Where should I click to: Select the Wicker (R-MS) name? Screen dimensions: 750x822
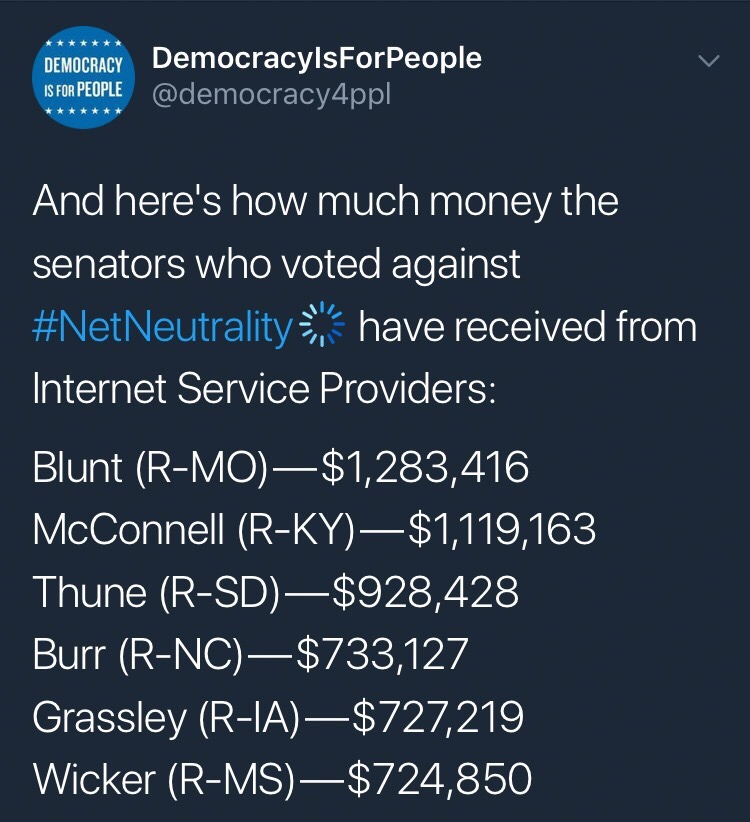click(163, 779)
